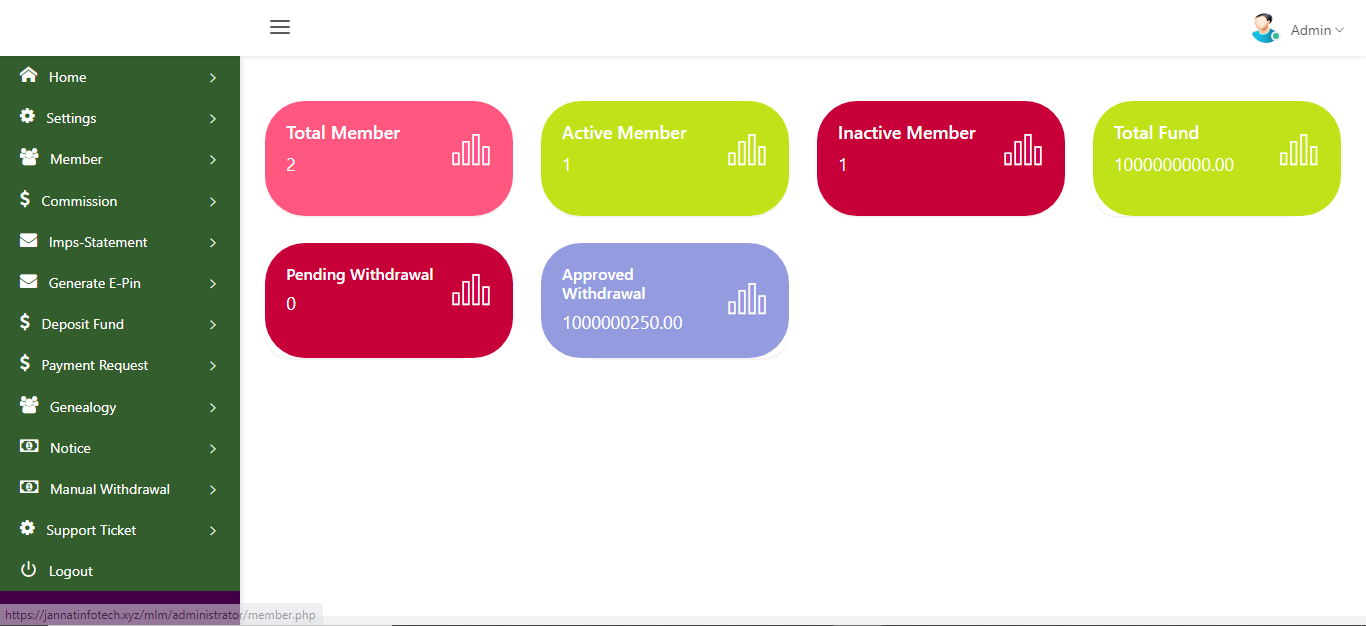Screen dimensions: 1366x626
Task: Click the Generate E-Pin envelope icon
Action: (x=29, y=282)
